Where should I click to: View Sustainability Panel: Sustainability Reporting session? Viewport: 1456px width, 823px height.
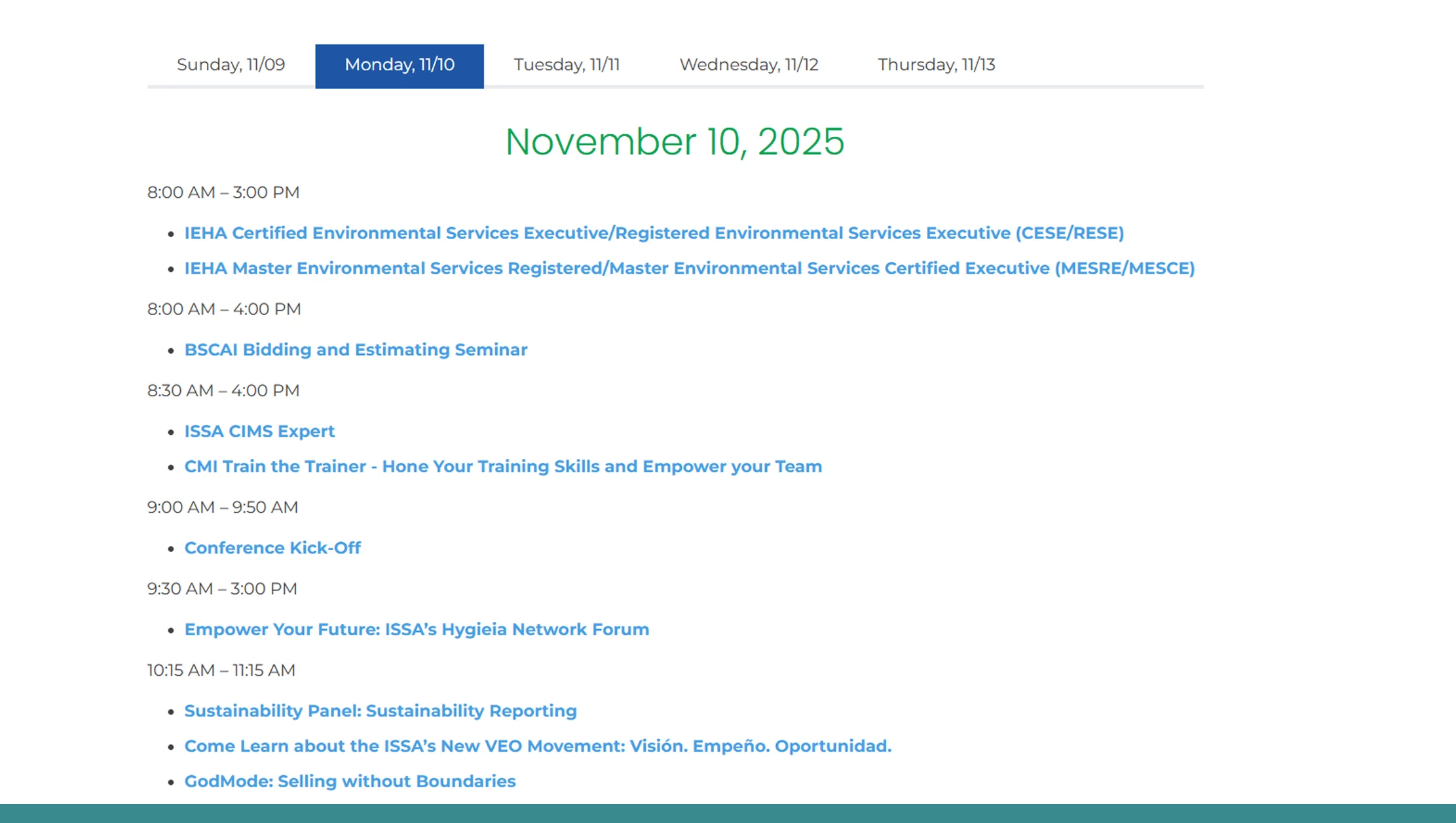[380, 711]
